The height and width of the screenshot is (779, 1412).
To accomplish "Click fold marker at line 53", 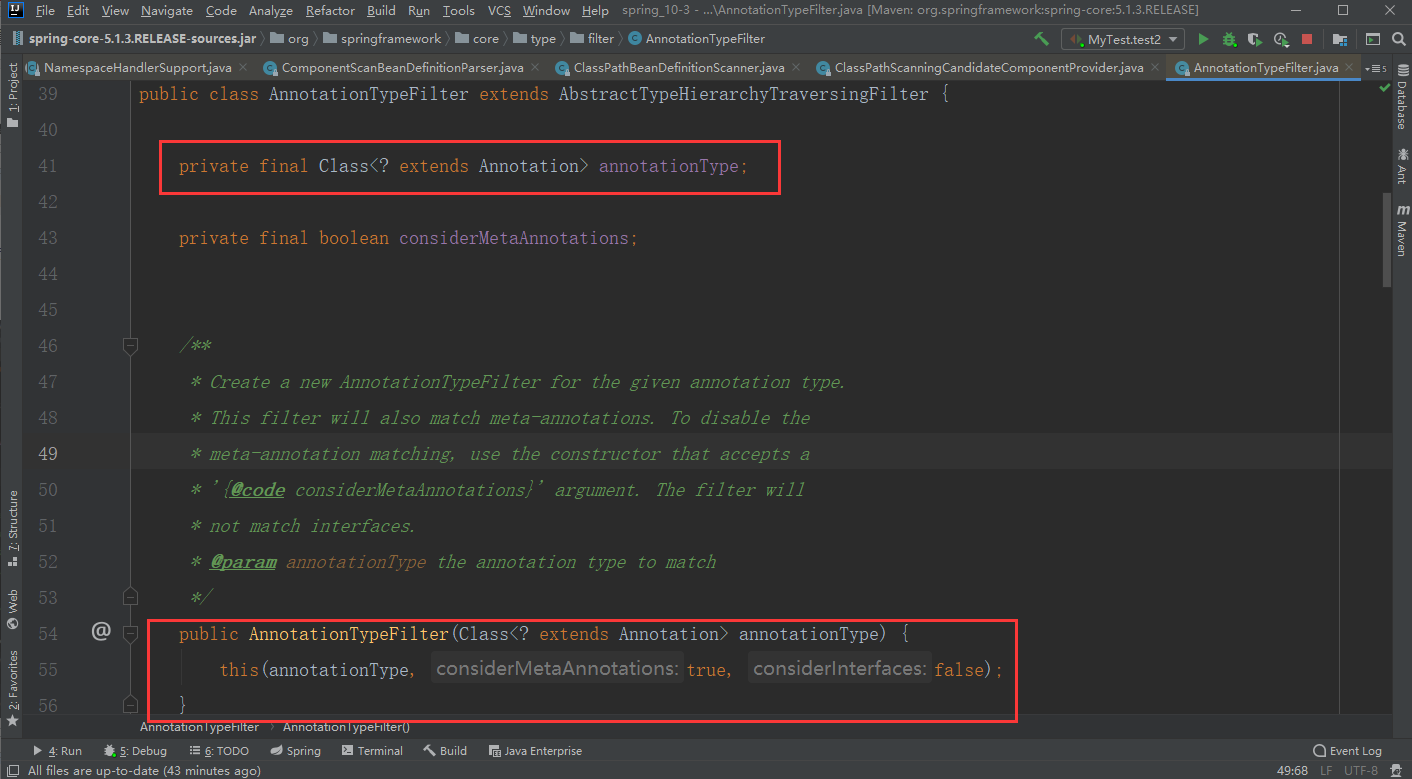I will pyautogui.click(x=130, y=597).
